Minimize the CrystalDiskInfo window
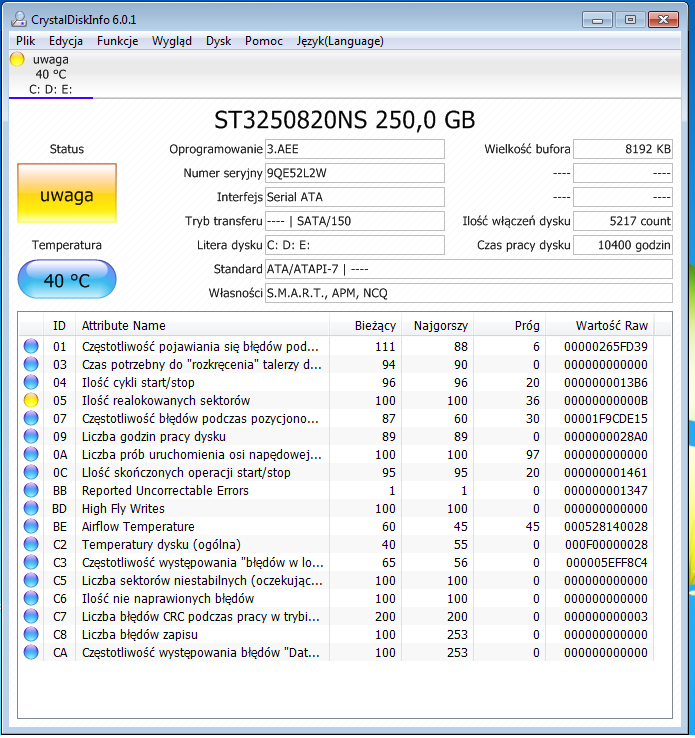Image resolution: width=695 pixels, height=738 pixels. click(597, 20)
